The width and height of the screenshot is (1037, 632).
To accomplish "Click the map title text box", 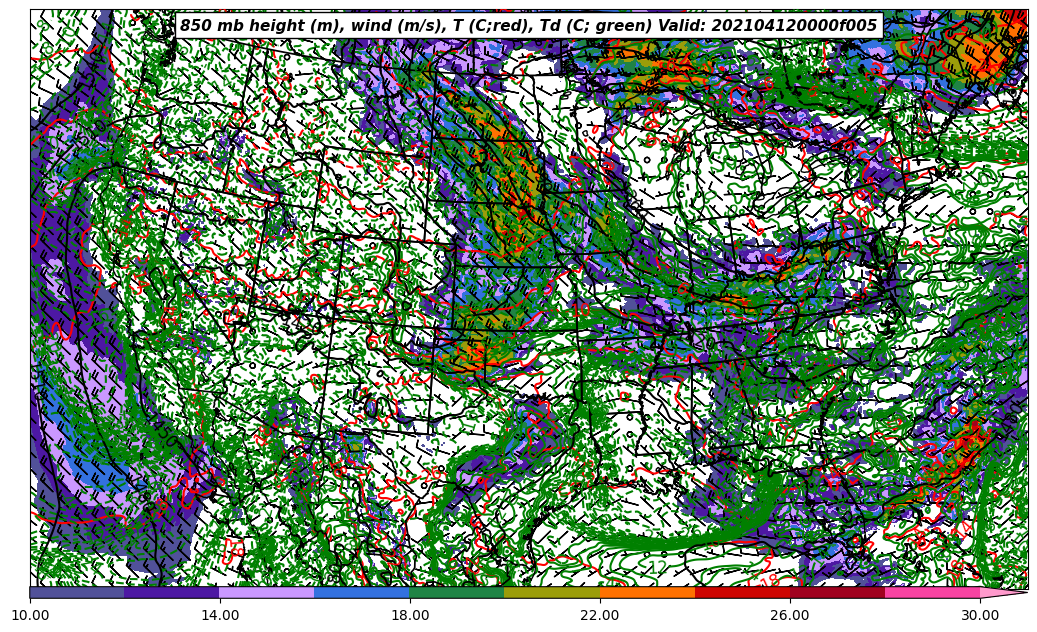I will coord(529,26).
